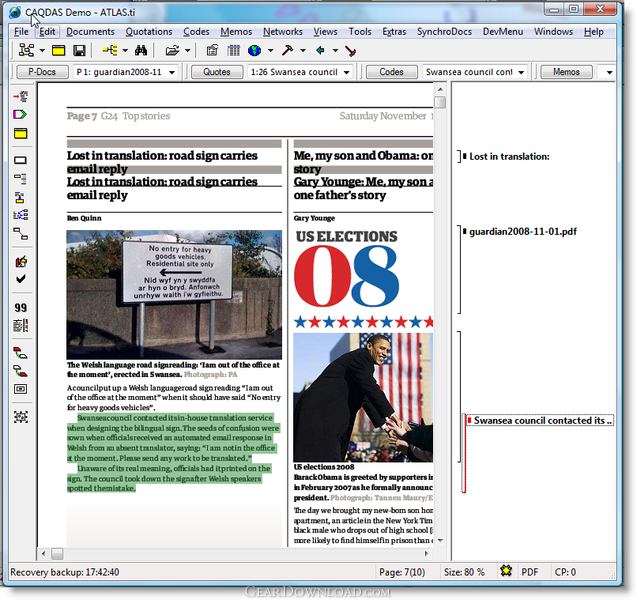Click the 'Page: 7(10)' status bar entry

click(402, 572)
